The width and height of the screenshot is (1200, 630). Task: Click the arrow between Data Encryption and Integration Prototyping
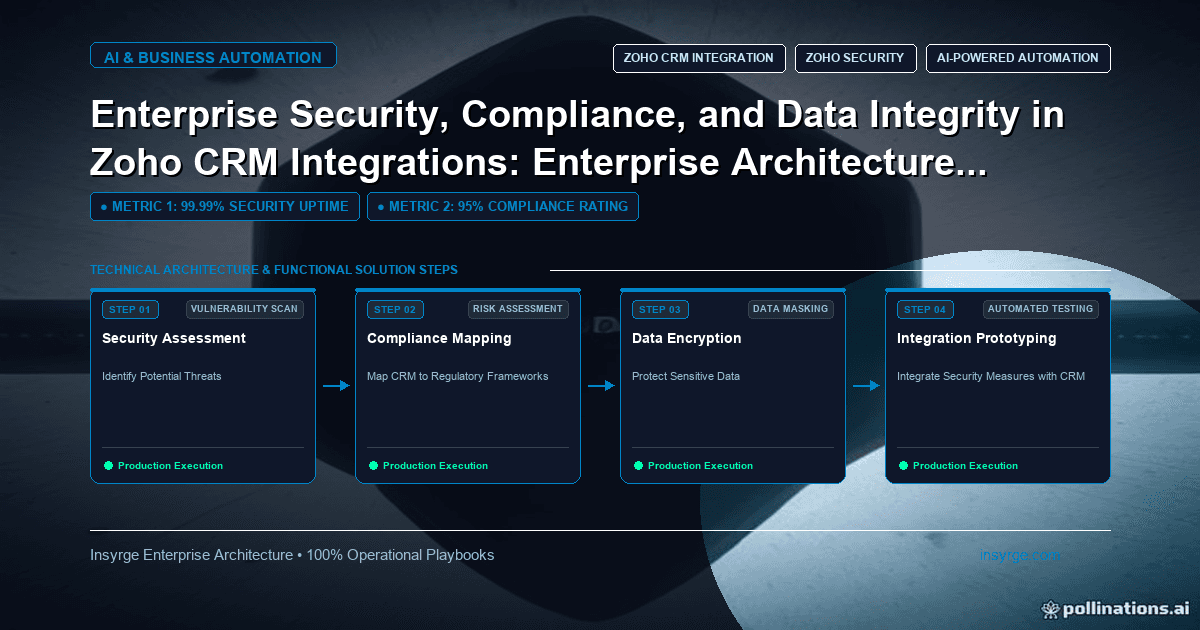[866, 385]
